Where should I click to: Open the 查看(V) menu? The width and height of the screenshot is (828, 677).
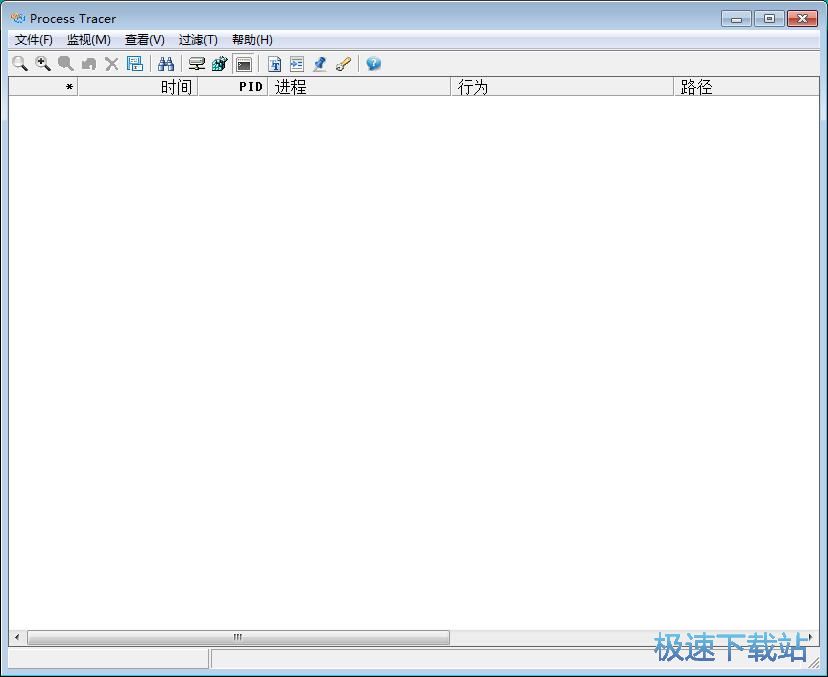[x=144, y=40]
